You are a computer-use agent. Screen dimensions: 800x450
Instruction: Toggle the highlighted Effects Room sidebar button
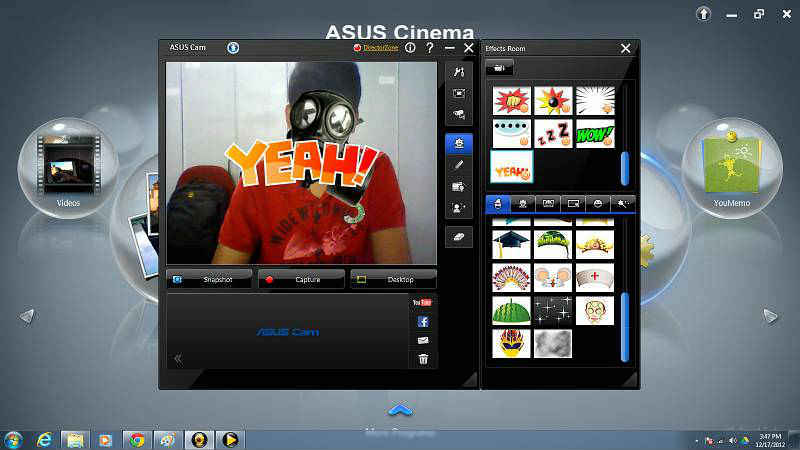(x=459, y=143)
